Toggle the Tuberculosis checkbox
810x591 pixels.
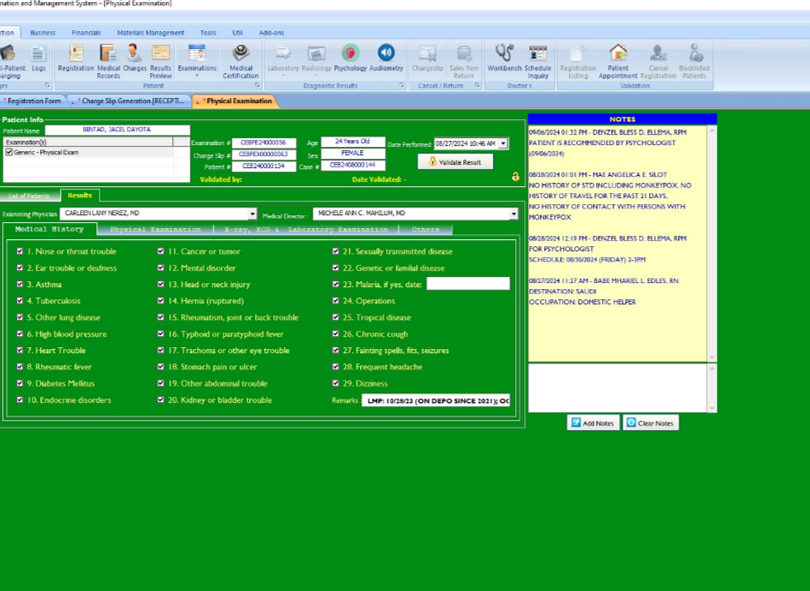20,301
